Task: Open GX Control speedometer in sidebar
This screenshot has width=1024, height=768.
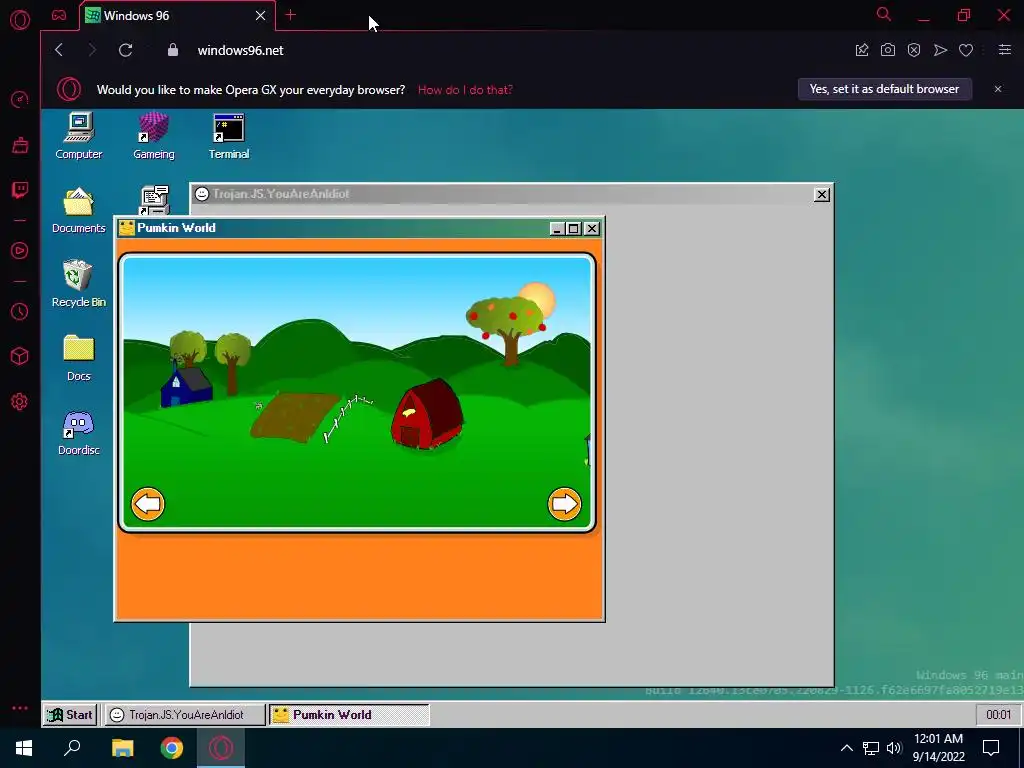Action: click(20, 99)
